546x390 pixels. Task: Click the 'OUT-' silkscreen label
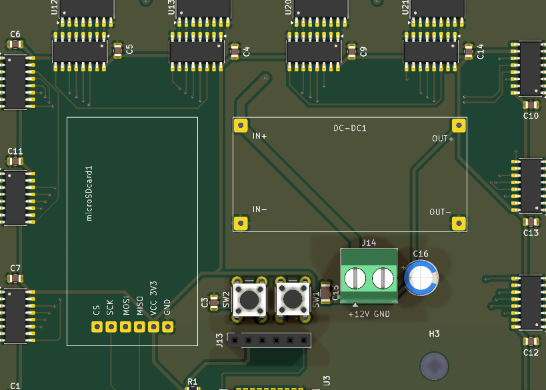(440, 212)
